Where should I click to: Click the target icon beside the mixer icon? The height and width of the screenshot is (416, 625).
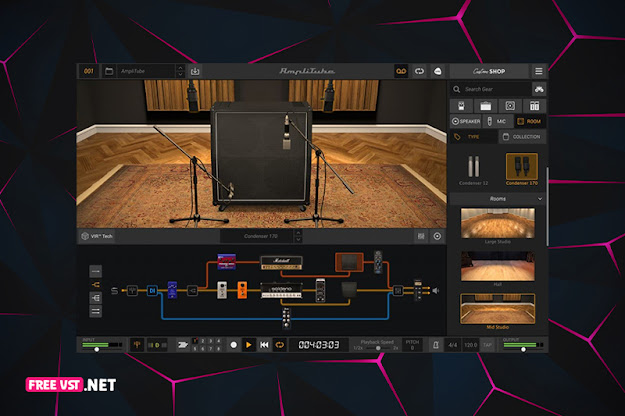[x=437, y=236]
